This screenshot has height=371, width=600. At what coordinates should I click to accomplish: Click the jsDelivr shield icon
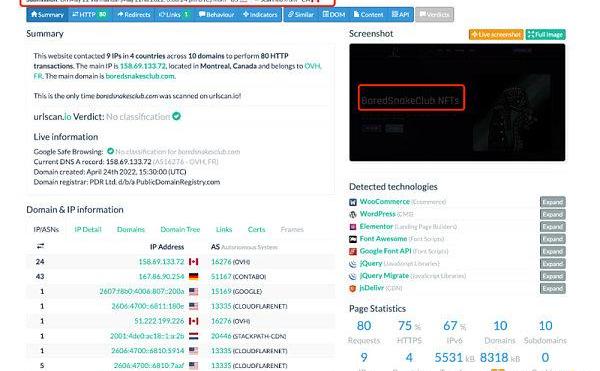pyautogui.click(x=352, y=288)
